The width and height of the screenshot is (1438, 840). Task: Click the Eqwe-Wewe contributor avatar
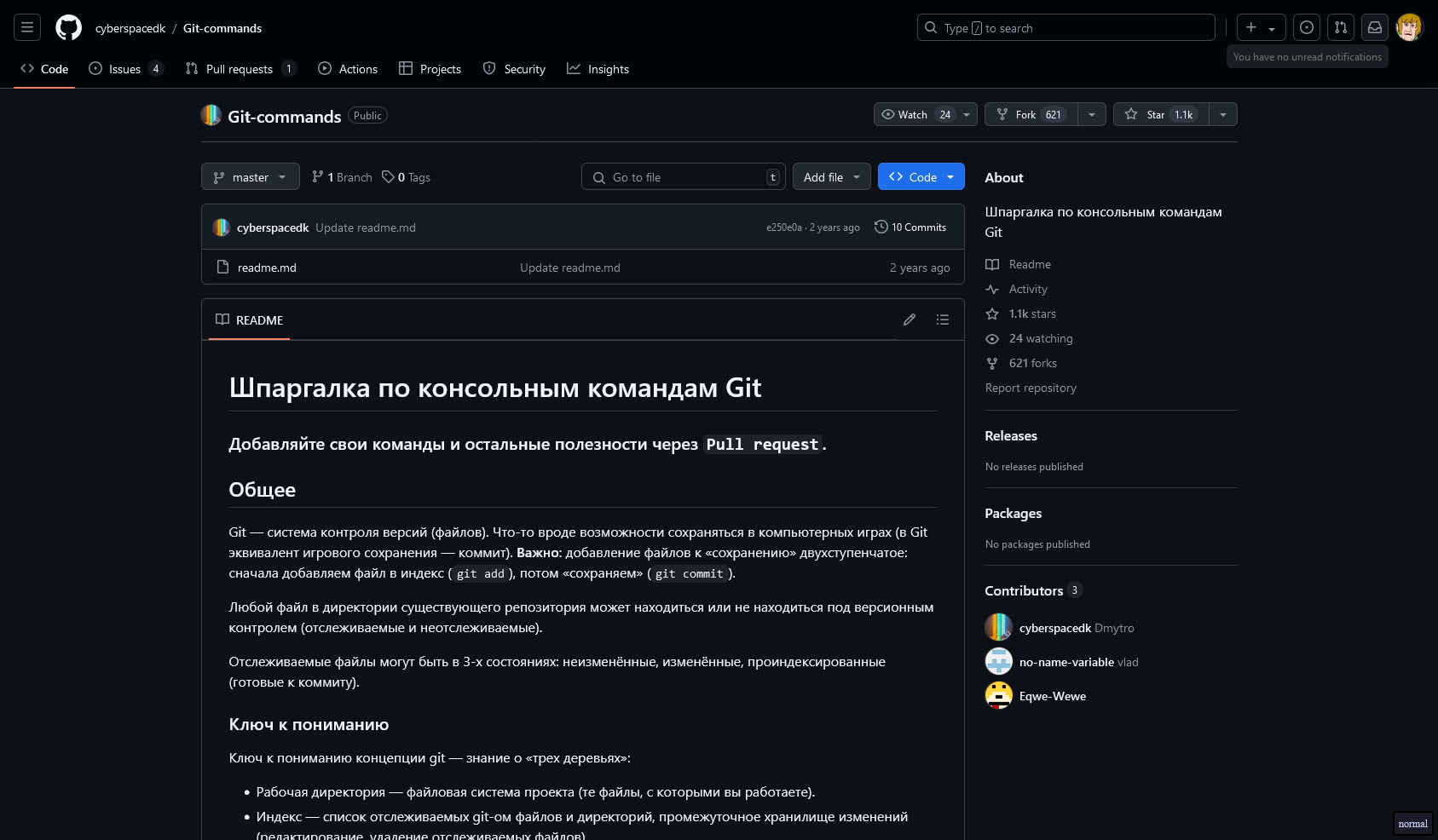999,695
